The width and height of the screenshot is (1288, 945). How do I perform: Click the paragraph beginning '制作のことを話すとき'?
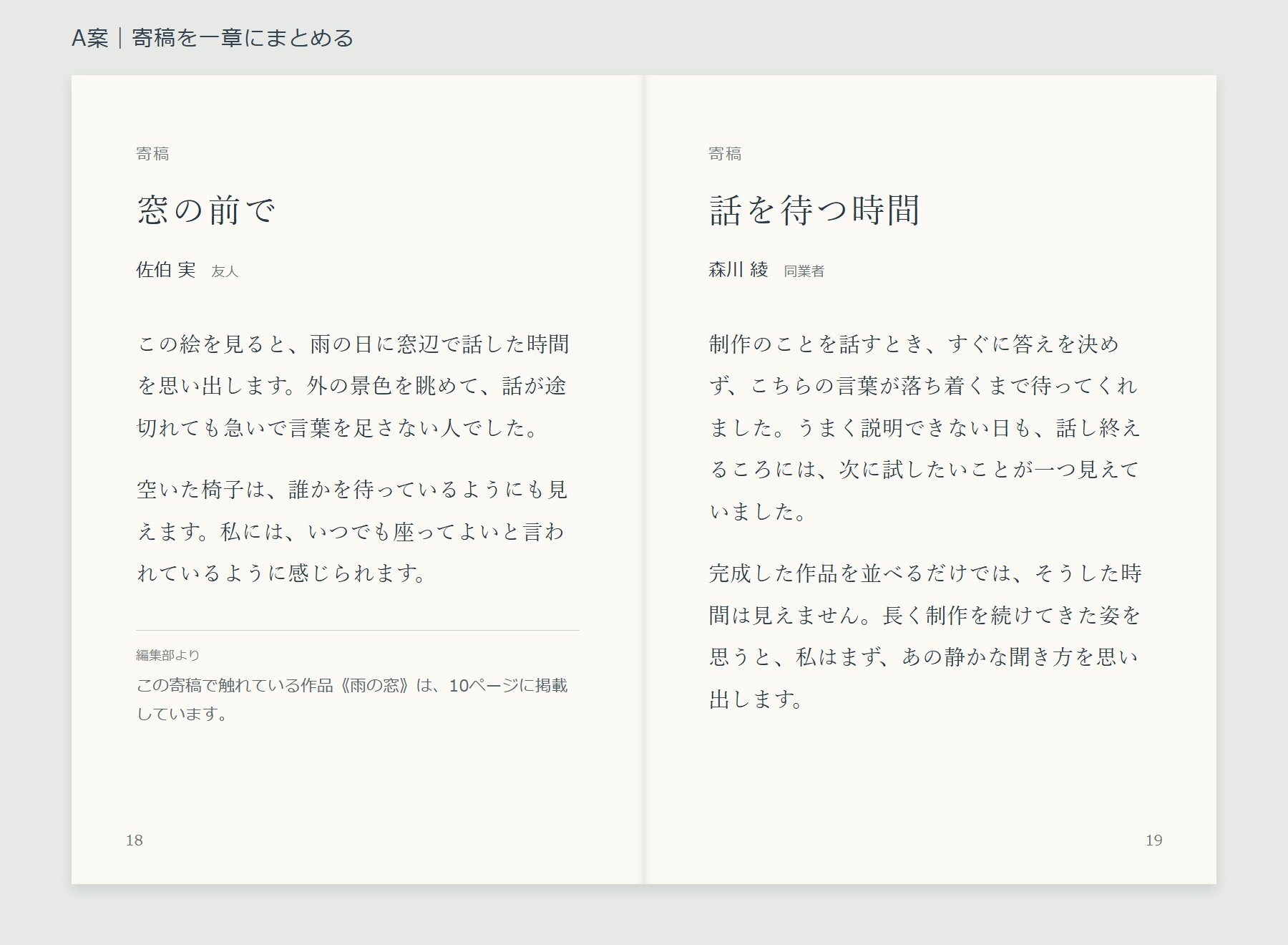tap(925, 427)
